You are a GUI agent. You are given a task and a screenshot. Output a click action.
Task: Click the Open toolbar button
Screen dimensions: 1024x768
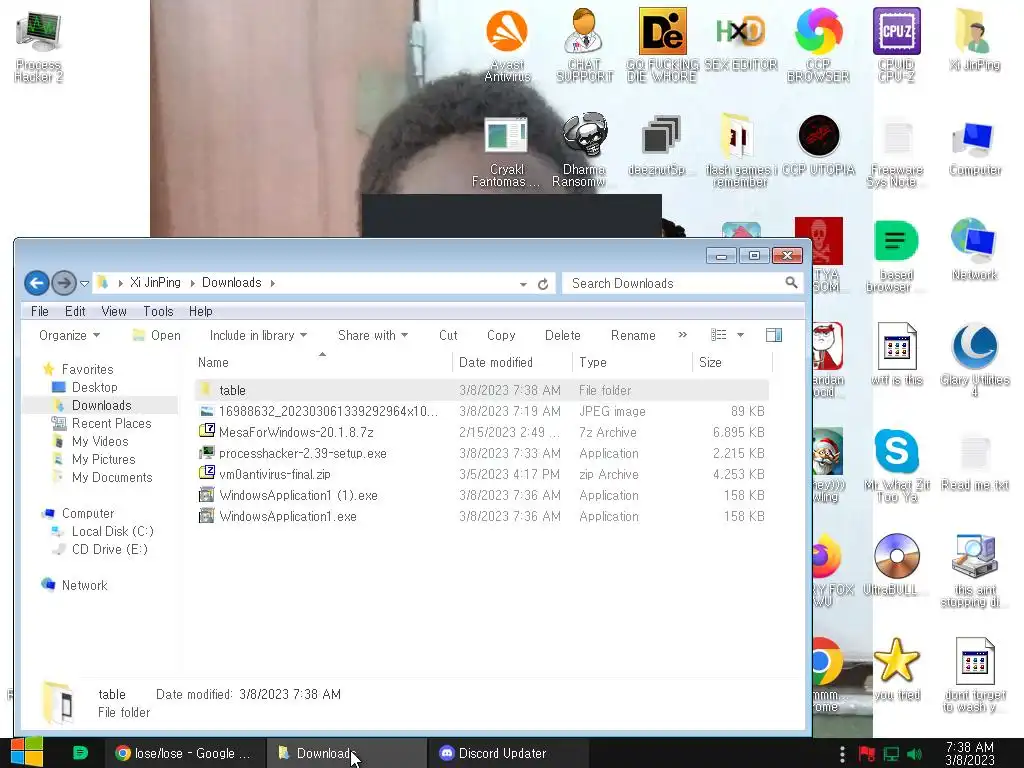tap(157, 335)
